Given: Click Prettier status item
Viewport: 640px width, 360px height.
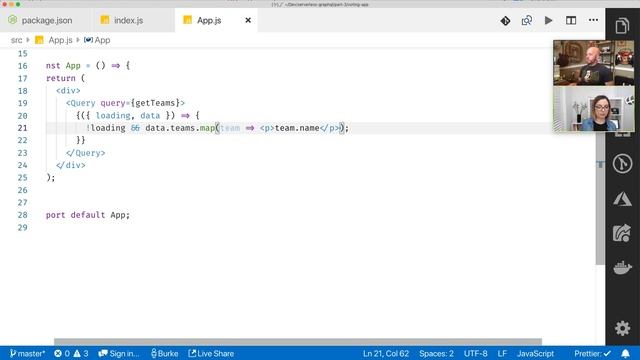Looking at the screenshot, I should click(592, 353).
